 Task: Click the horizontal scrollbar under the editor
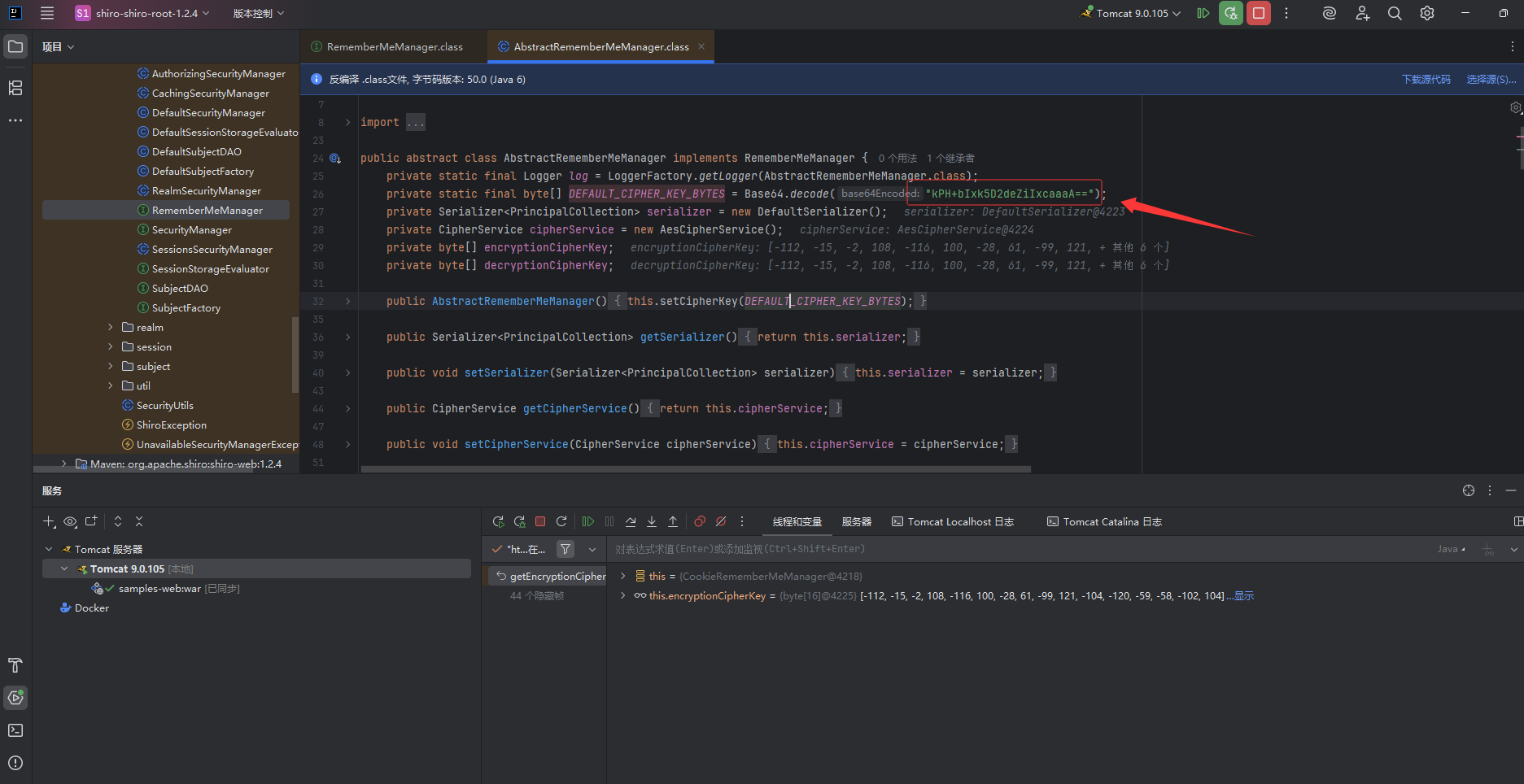696,469
